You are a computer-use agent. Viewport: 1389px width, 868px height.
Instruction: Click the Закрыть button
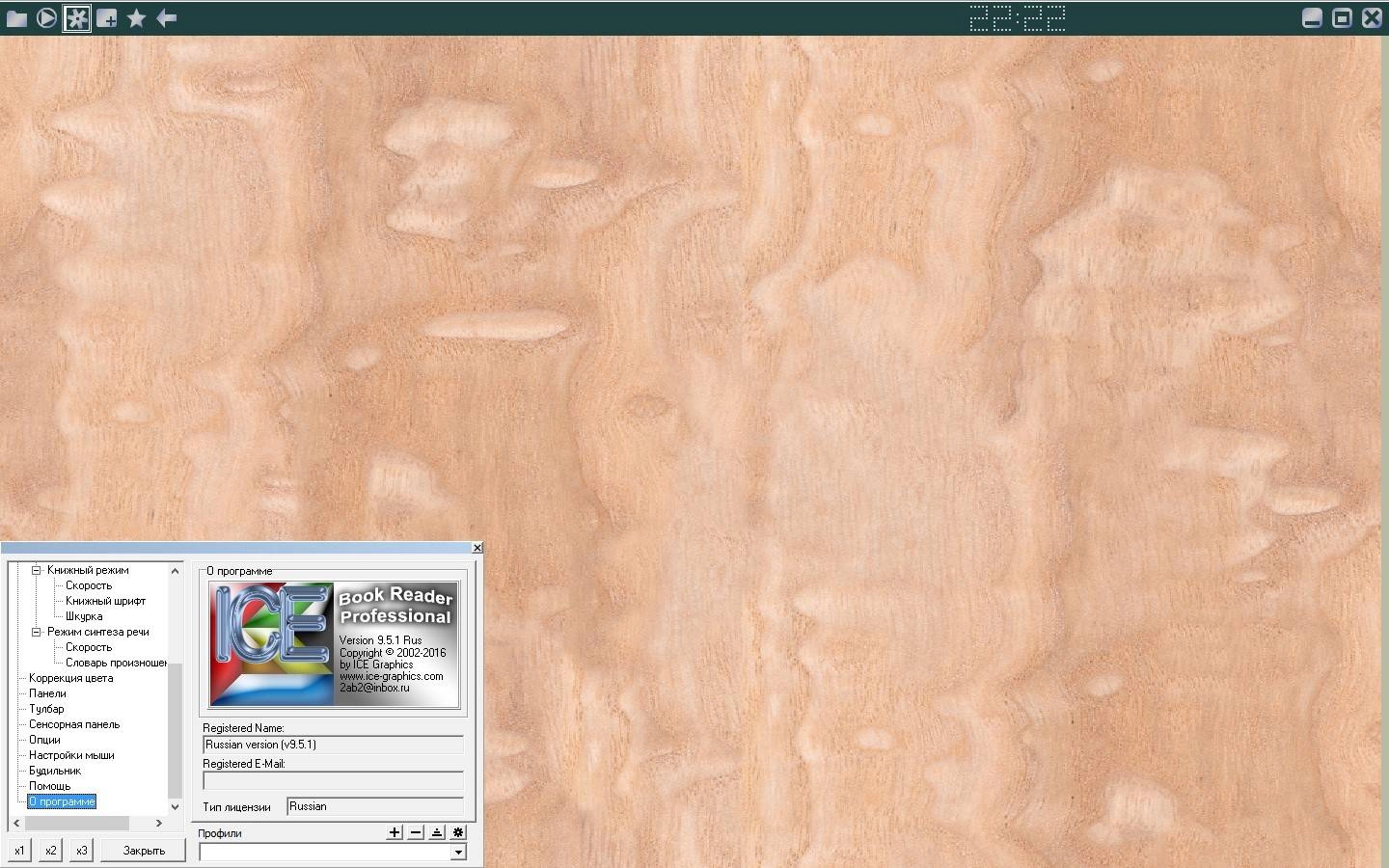144,851
